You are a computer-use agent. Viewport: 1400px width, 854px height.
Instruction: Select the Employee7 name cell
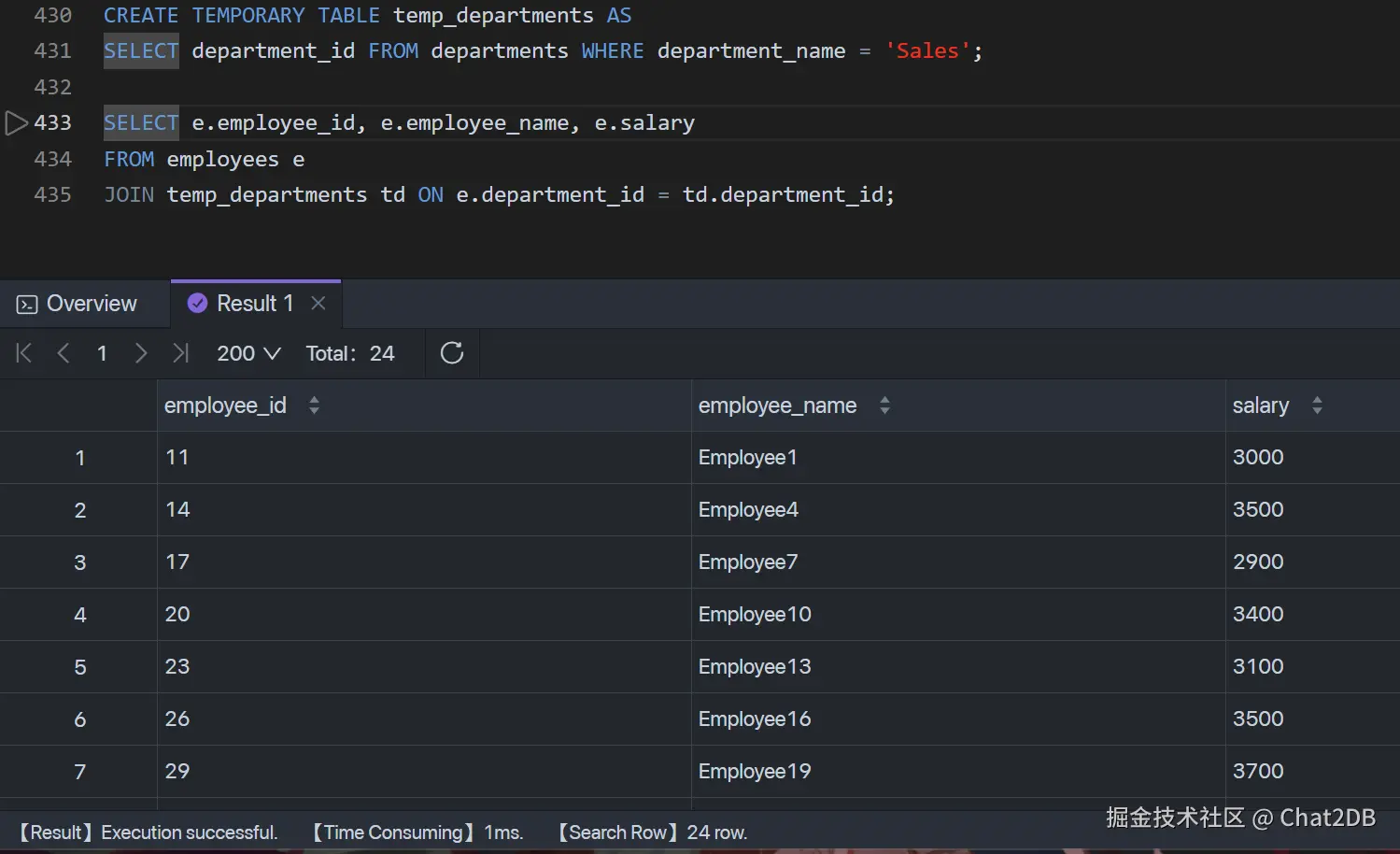click(958, 562)
